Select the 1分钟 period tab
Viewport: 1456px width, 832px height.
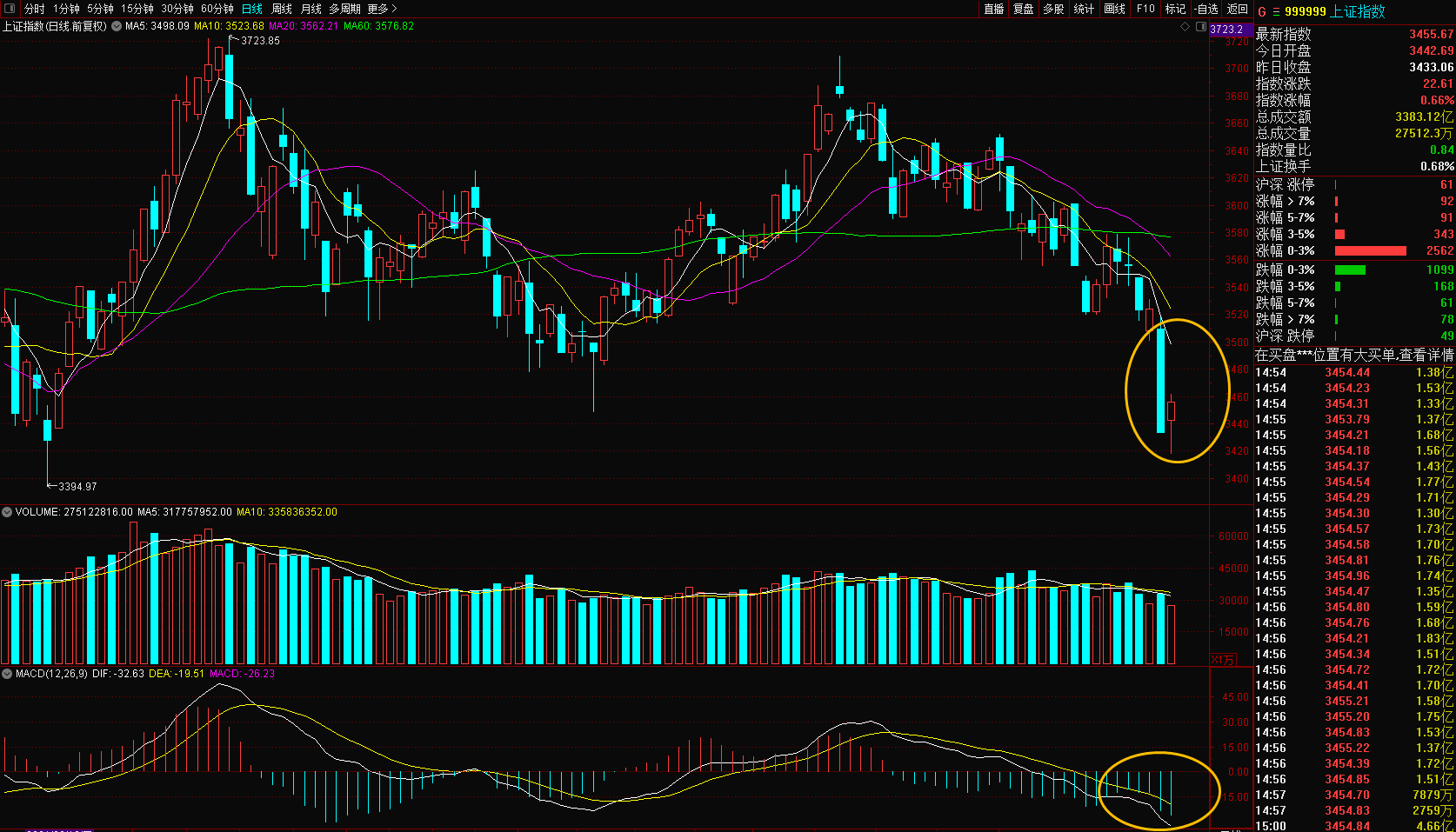(x=66, y=9)
